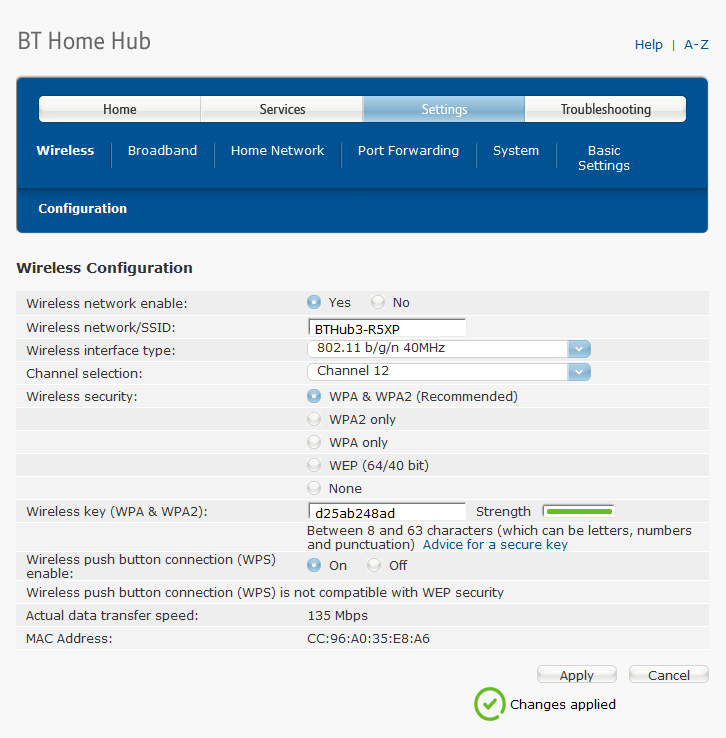Click the key Strength indicator bar

[x=579, y=511]
